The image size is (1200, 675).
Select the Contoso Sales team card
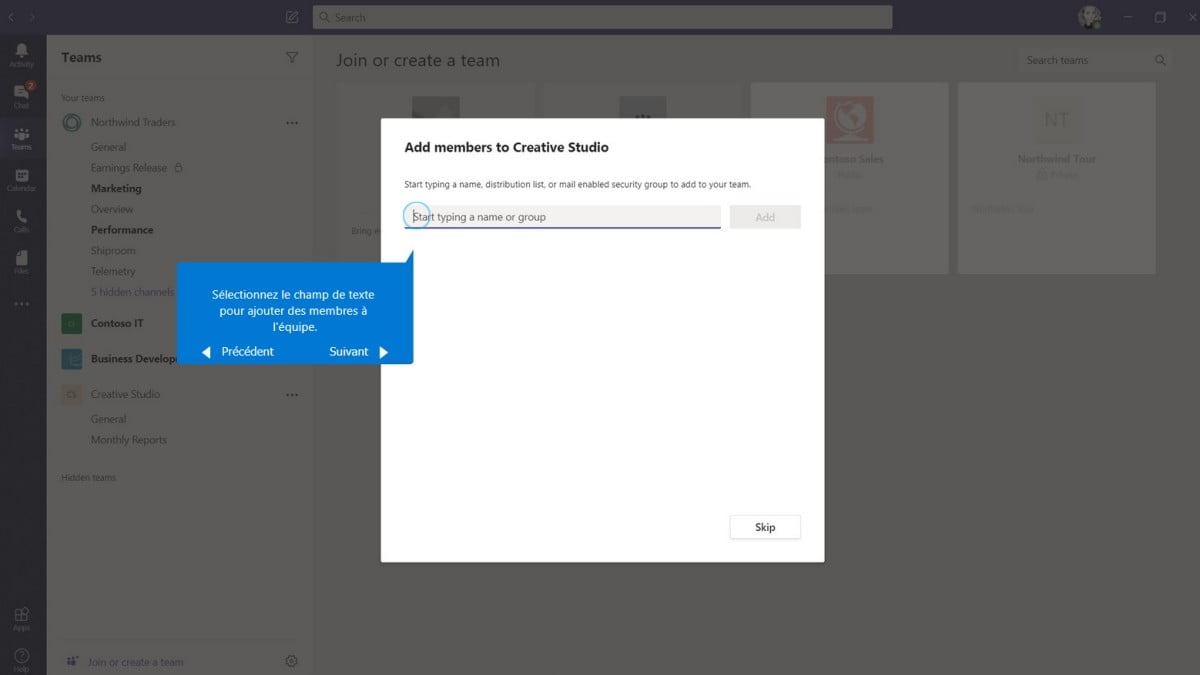849,178
